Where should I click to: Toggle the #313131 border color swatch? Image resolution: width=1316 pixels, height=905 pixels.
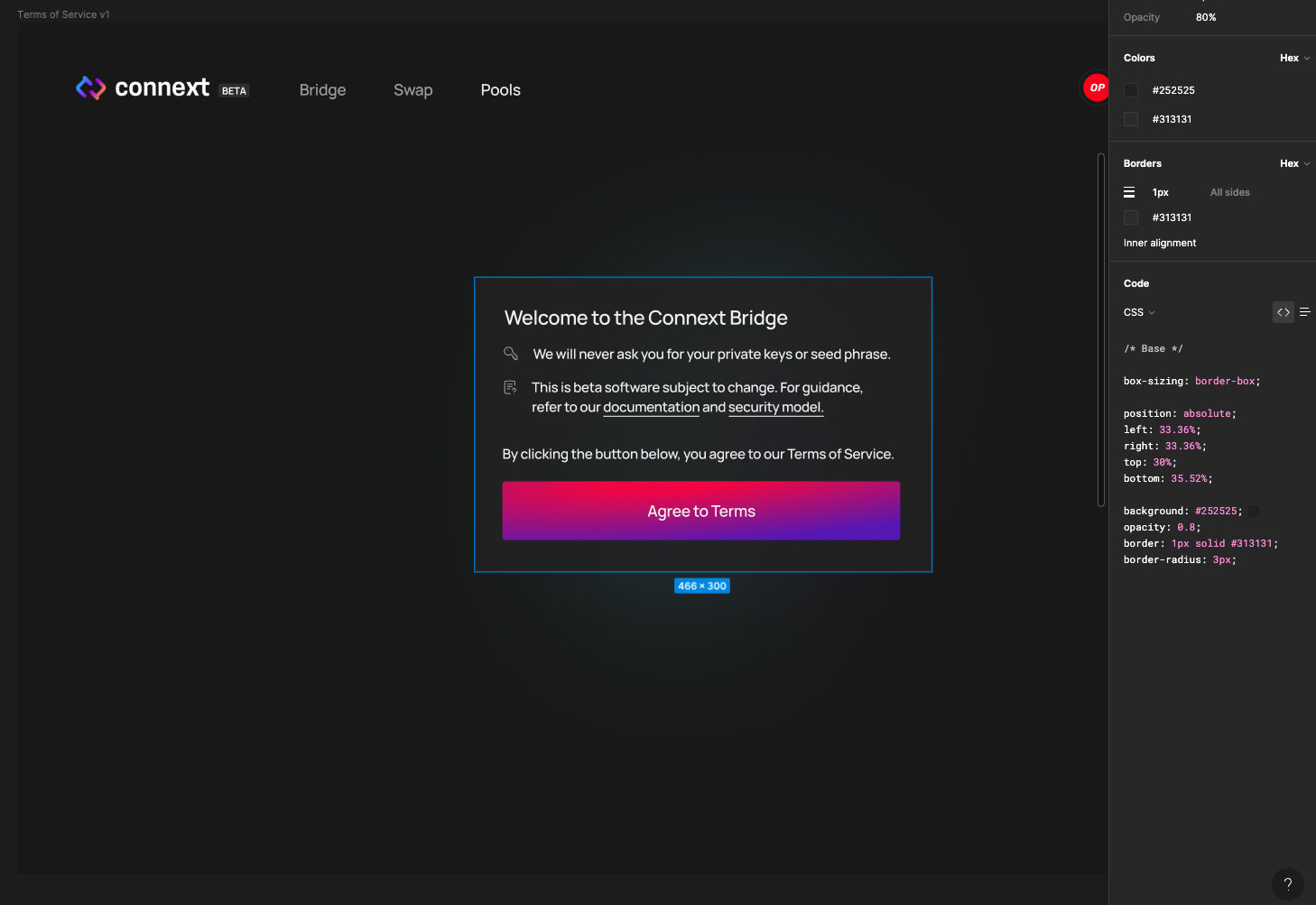(1131, 217)
